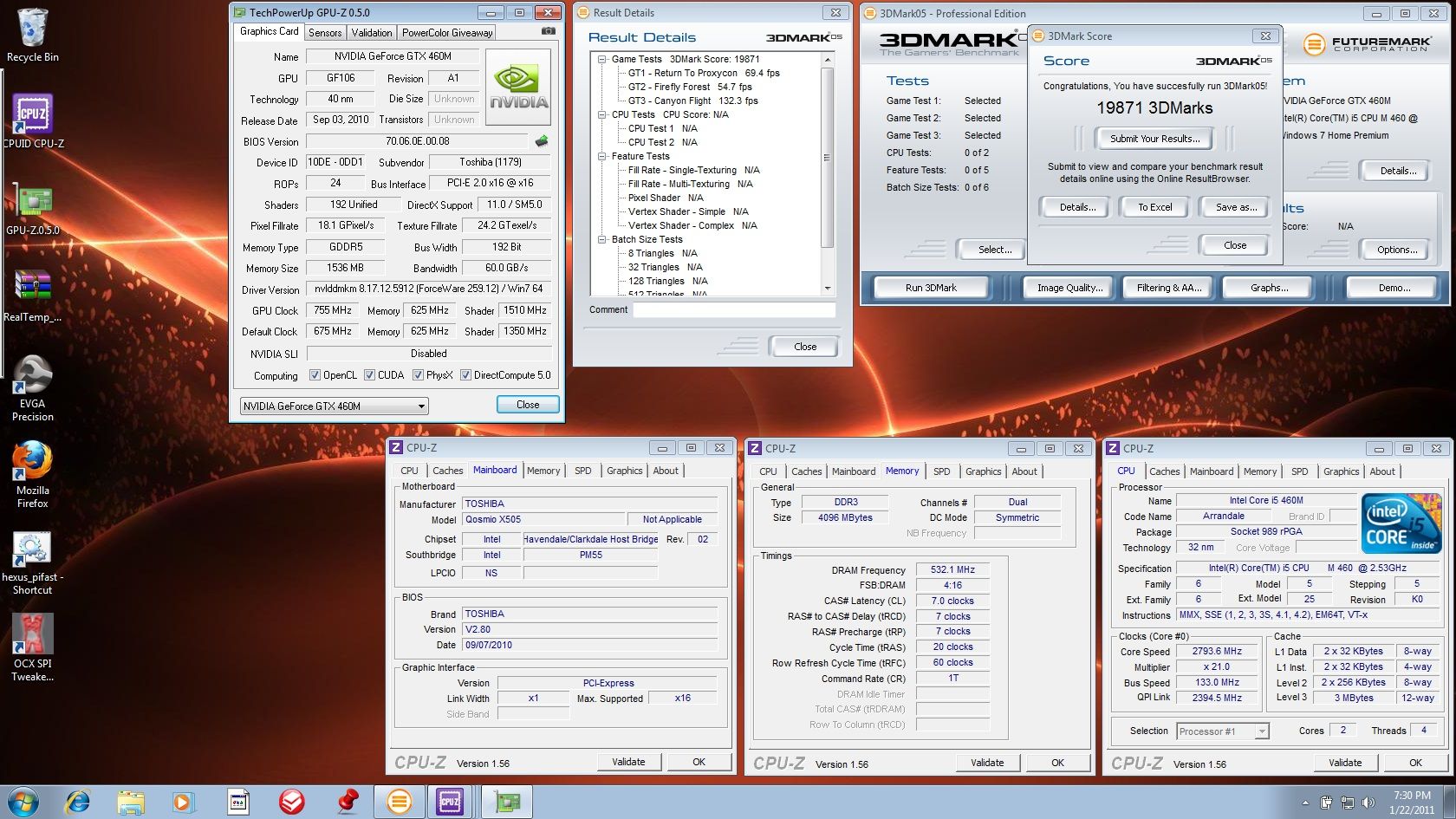Image resolution: width=1456 pixels, height=819 pixels.
Task: Collapse the CPU Tests tree node
Action: tap(602, 114)
